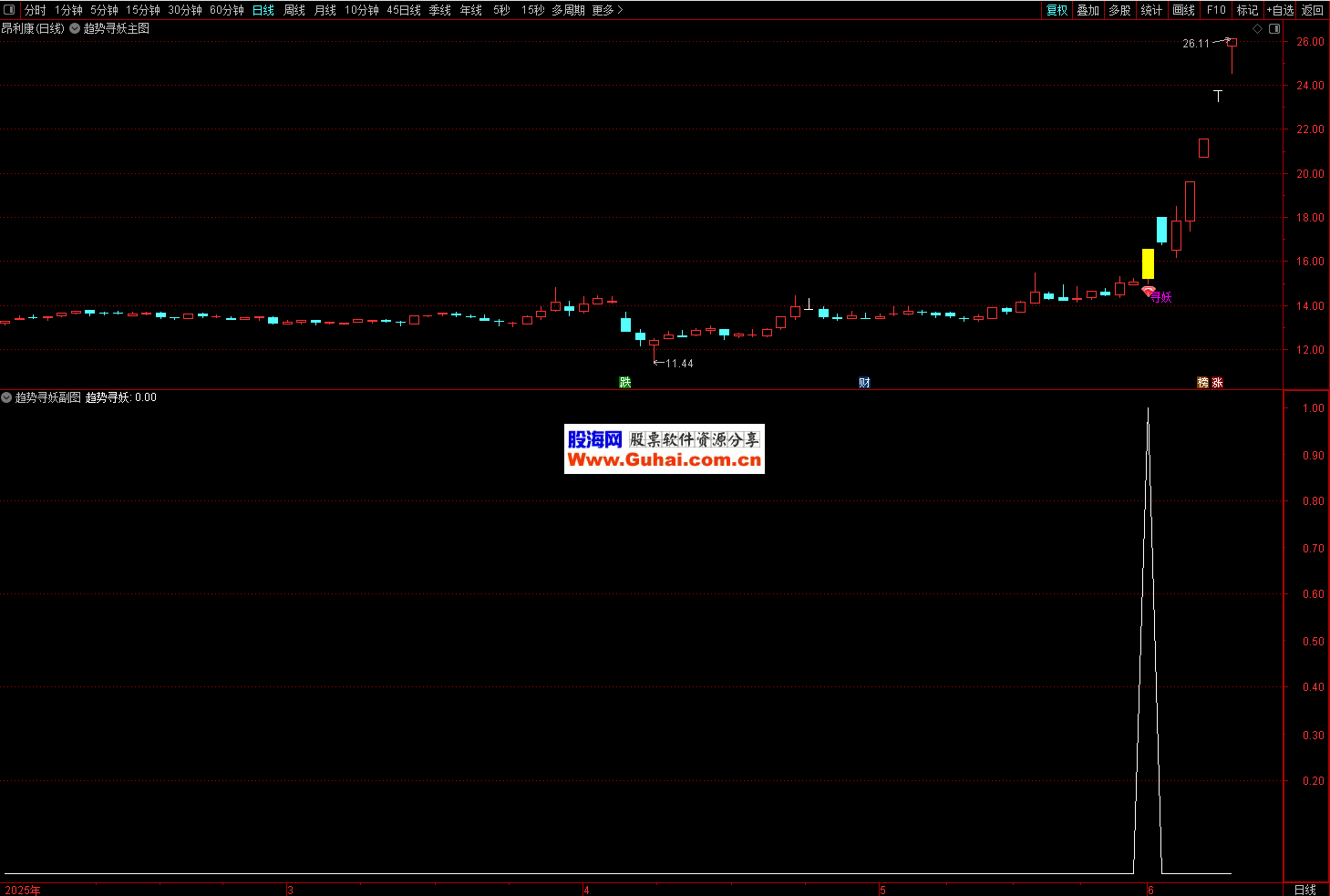
Task: Open the 多周期 multi-period view
Action: point(568,10)
